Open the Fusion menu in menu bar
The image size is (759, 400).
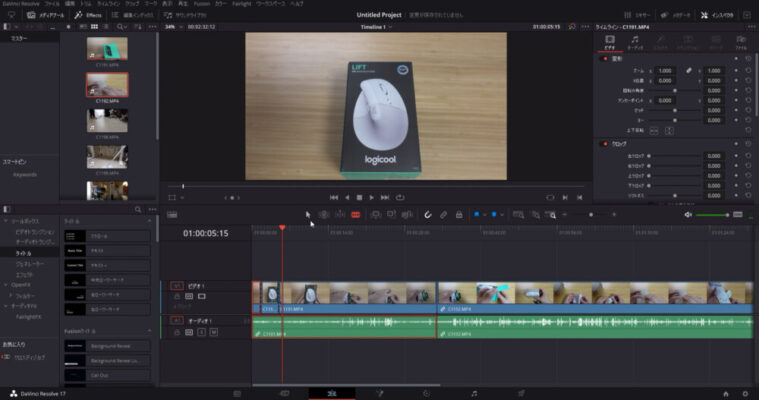click(x=201, y=3)
